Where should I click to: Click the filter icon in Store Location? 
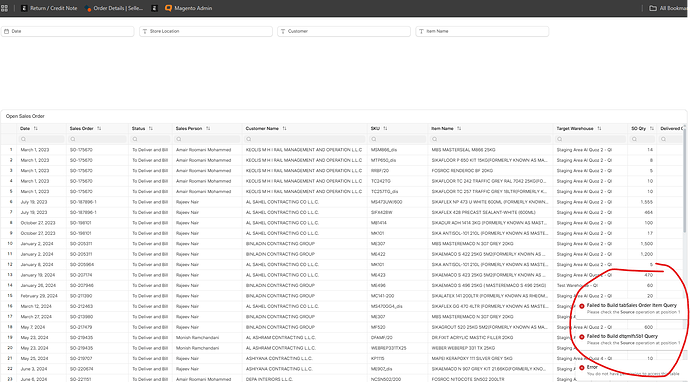pyautogui.click(x=144, y=31)
